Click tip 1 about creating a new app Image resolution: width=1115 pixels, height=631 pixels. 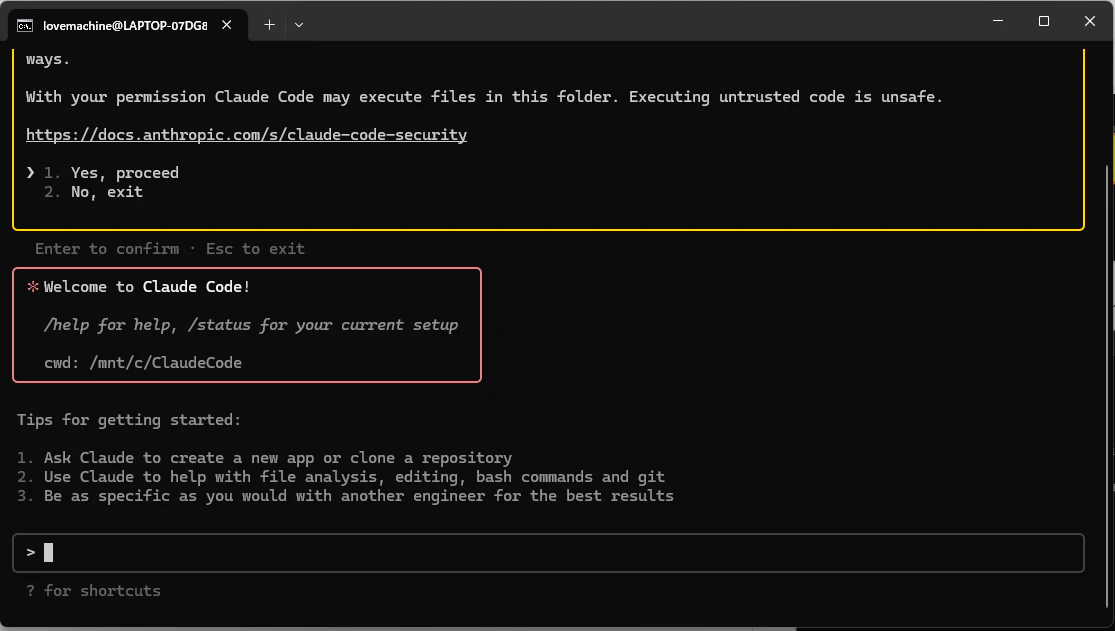pyautogui.click(x=265, y=457)
